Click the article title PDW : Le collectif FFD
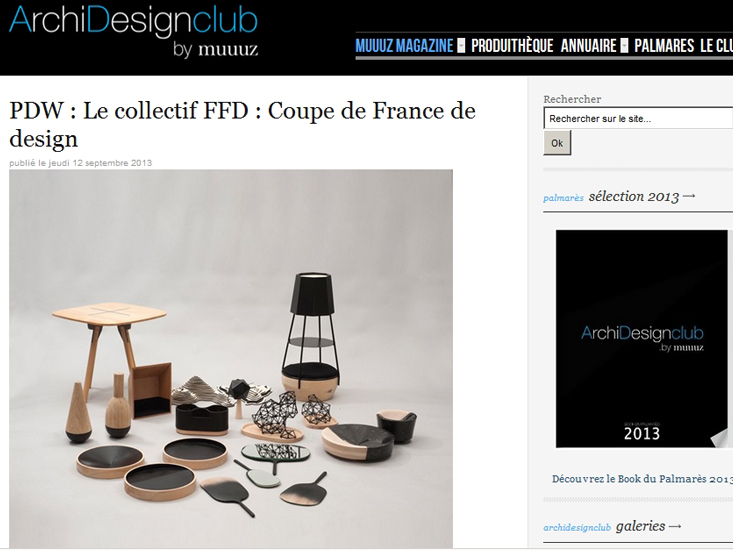 point(242,124)
